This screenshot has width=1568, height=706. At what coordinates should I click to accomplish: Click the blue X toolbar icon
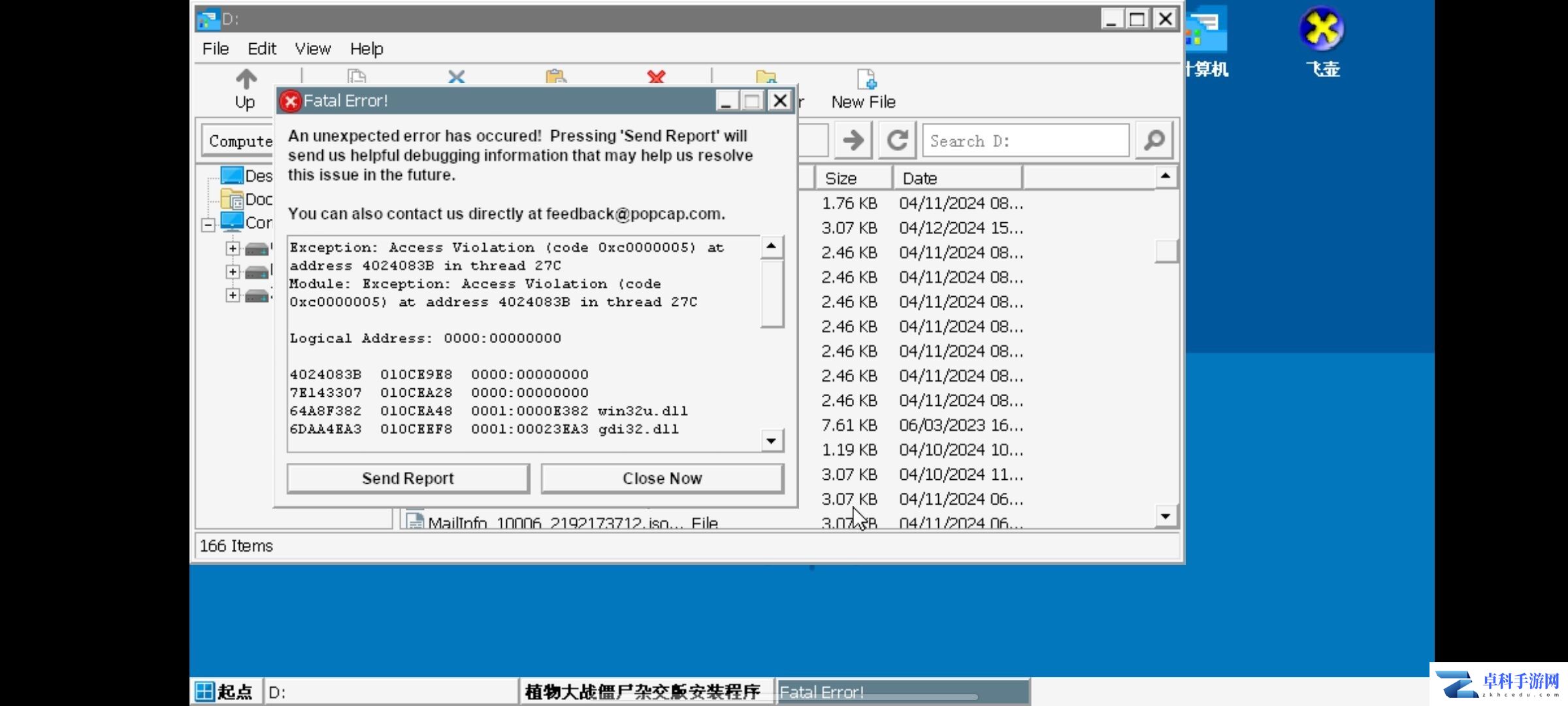[457, 76]
